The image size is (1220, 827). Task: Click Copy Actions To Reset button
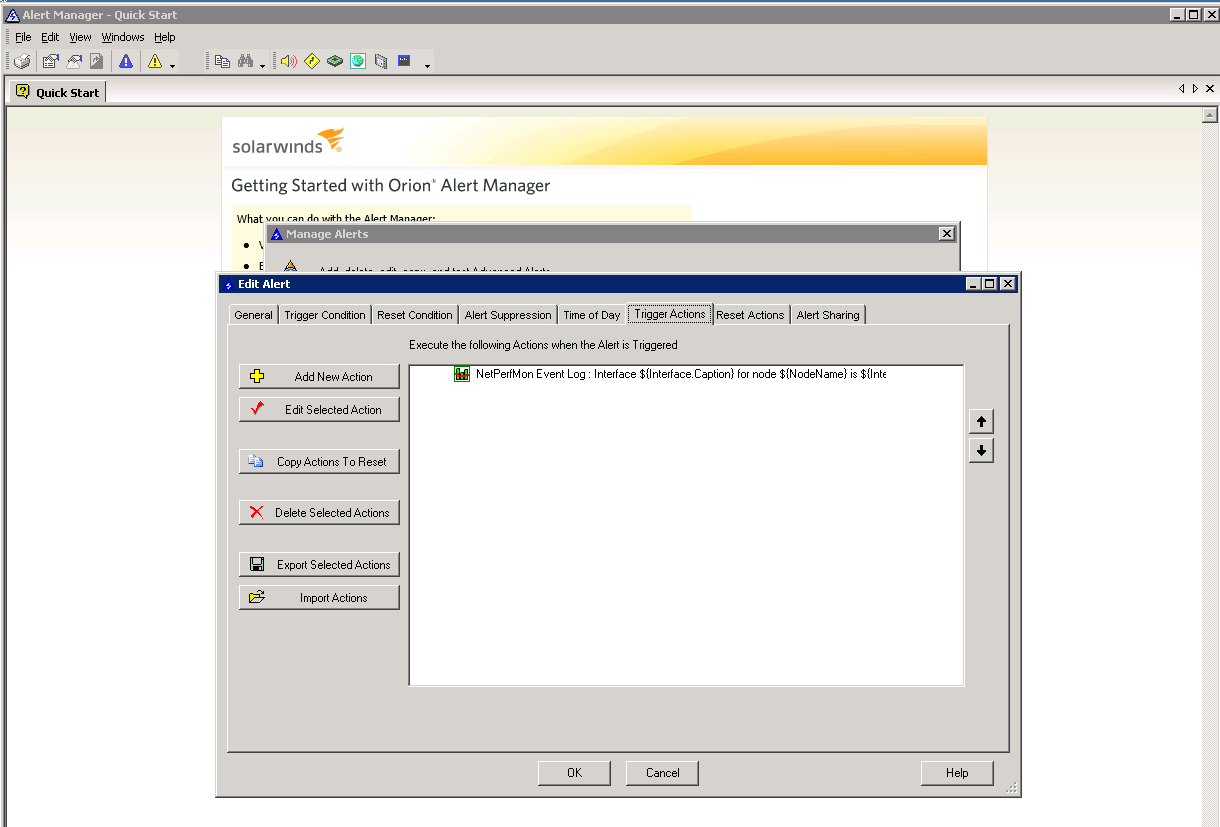[x=319, y=462]
